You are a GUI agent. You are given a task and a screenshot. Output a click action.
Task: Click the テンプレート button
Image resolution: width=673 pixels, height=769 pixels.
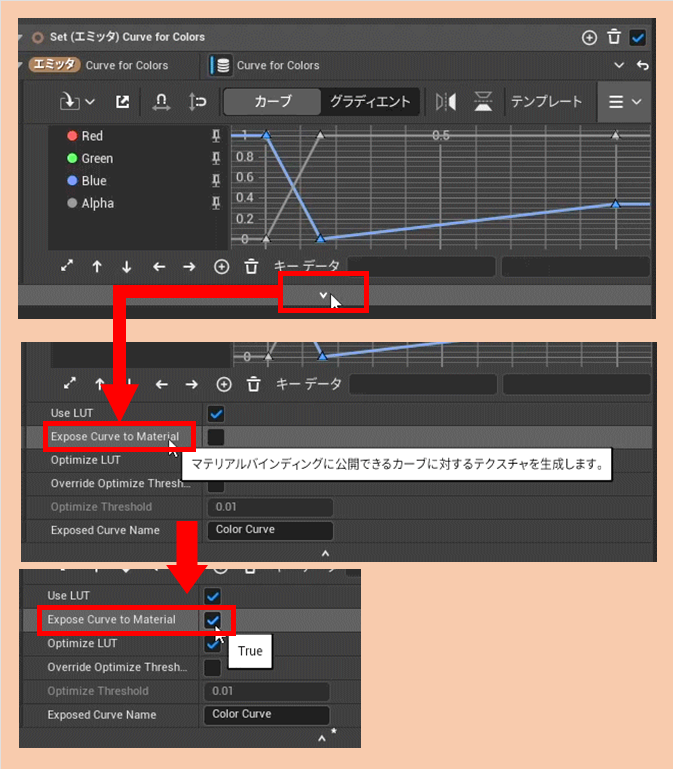546,102
